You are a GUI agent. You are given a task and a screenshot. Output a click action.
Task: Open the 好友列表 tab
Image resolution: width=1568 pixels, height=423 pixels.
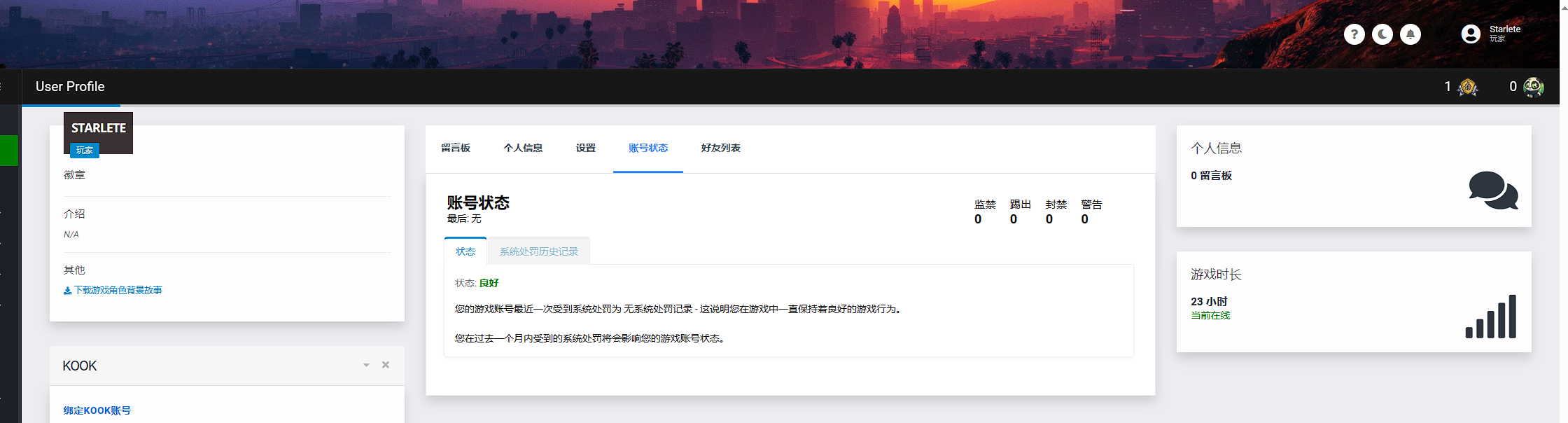point(721,148)
